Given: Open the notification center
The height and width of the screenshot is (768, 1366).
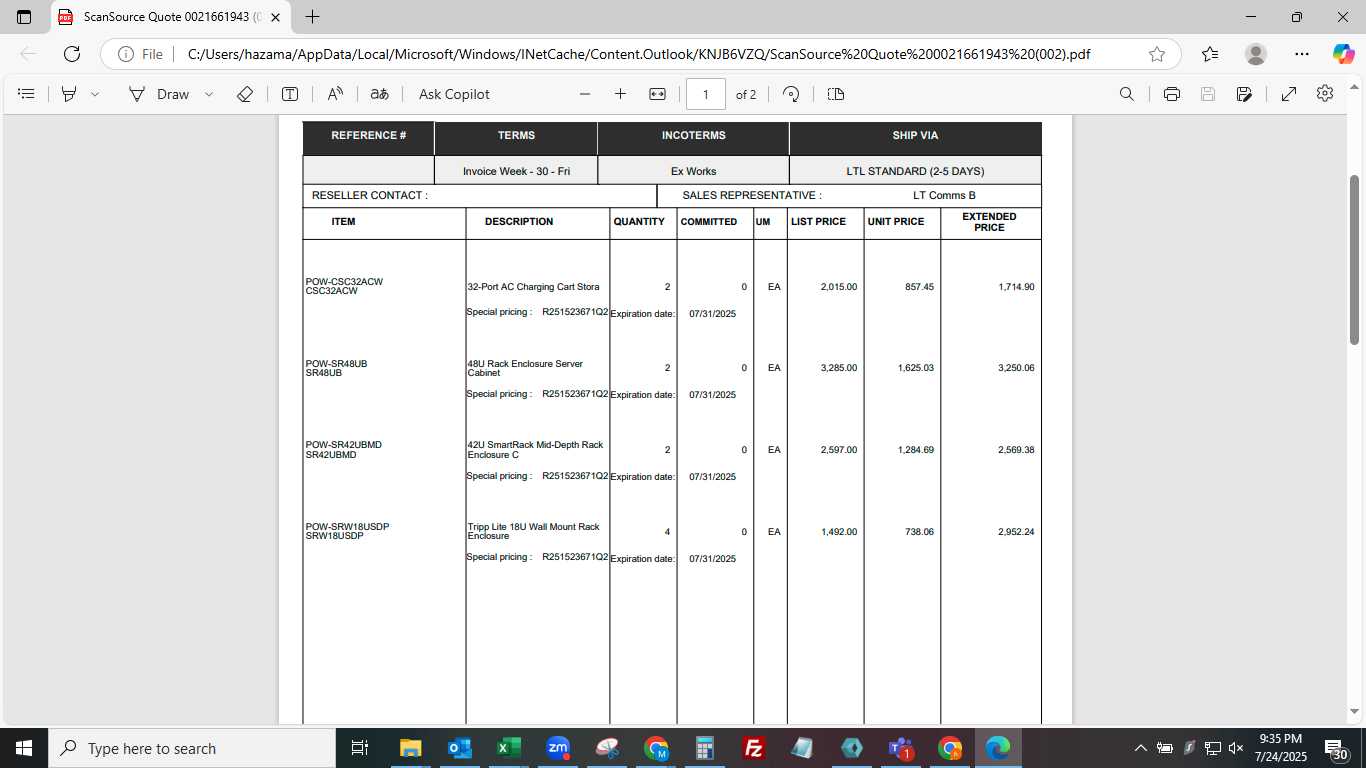Looking at the screenshot, I should pyautogui.click(x=1337, y=748).
